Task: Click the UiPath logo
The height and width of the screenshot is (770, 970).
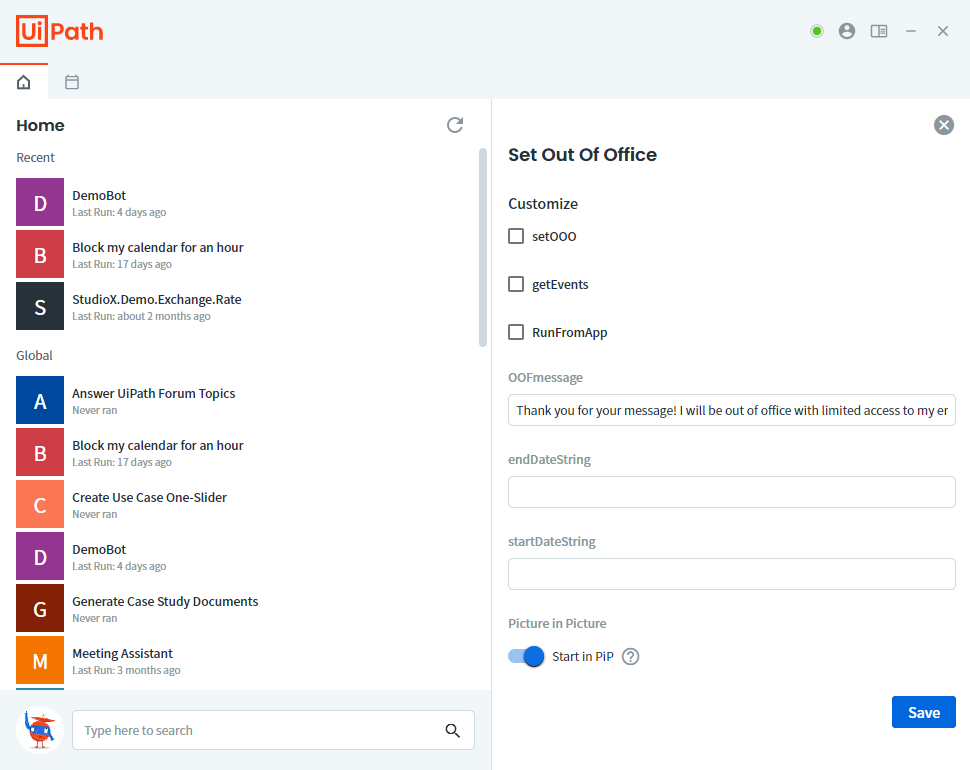Action: (59, 31)
